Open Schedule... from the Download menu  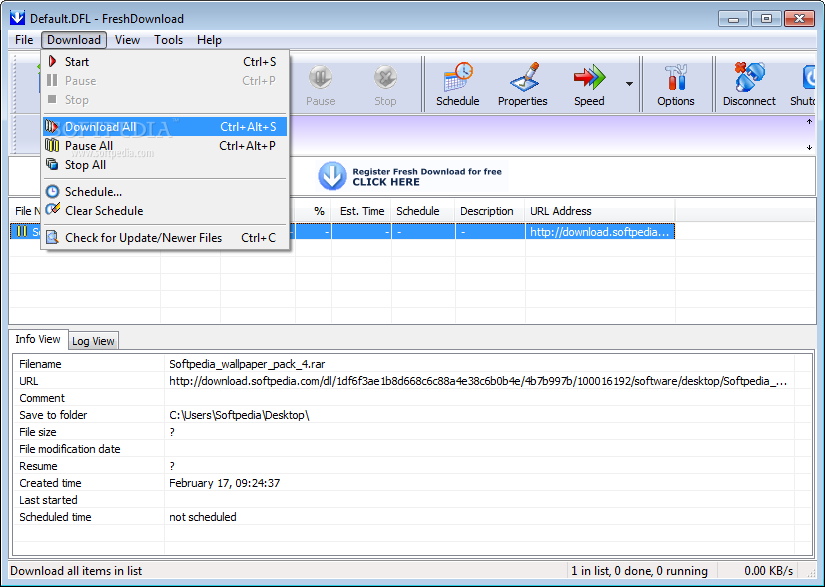click(165, 191)
